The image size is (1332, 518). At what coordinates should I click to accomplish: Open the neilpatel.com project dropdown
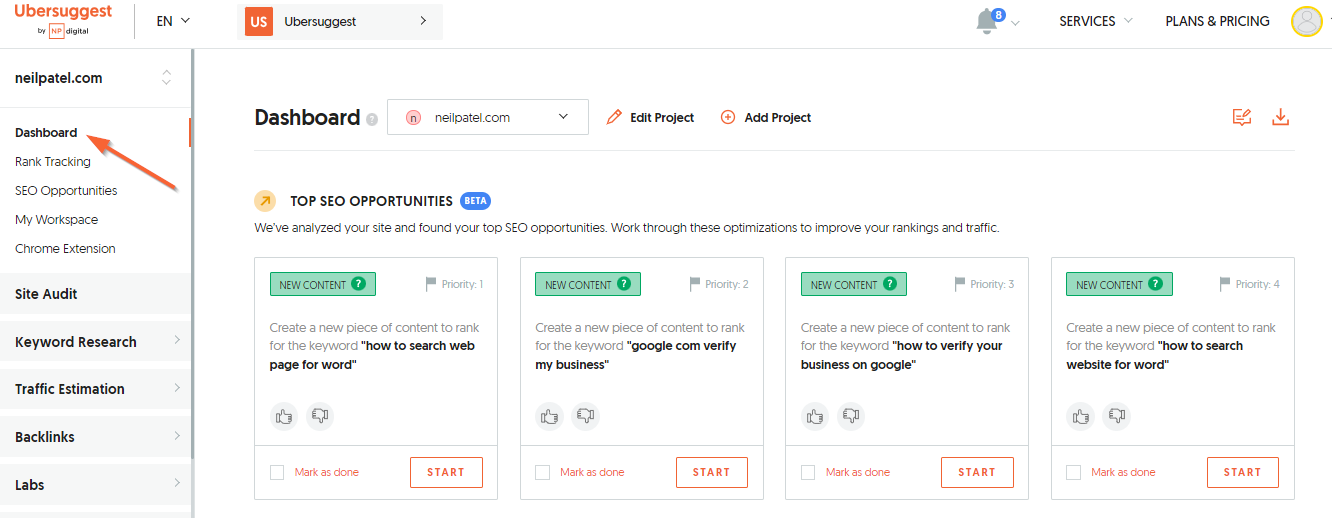tap(487, 117)
